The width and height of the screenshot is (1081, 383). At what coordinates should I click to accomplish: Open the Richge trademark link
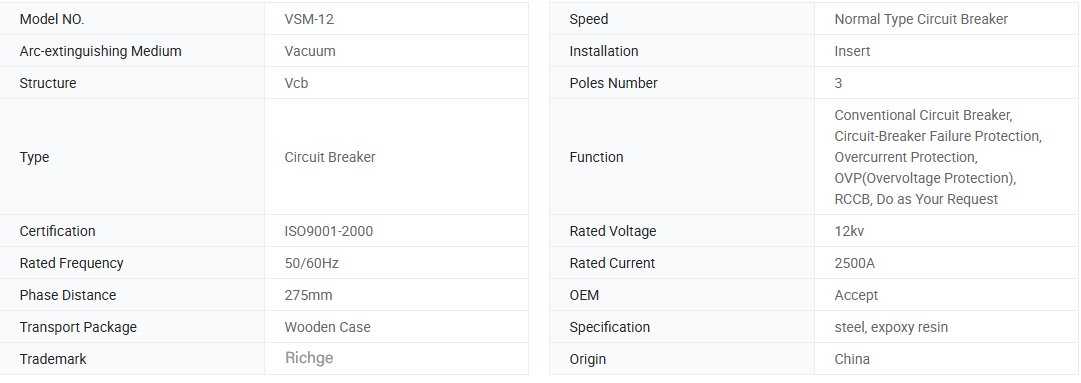click(309, 358)
